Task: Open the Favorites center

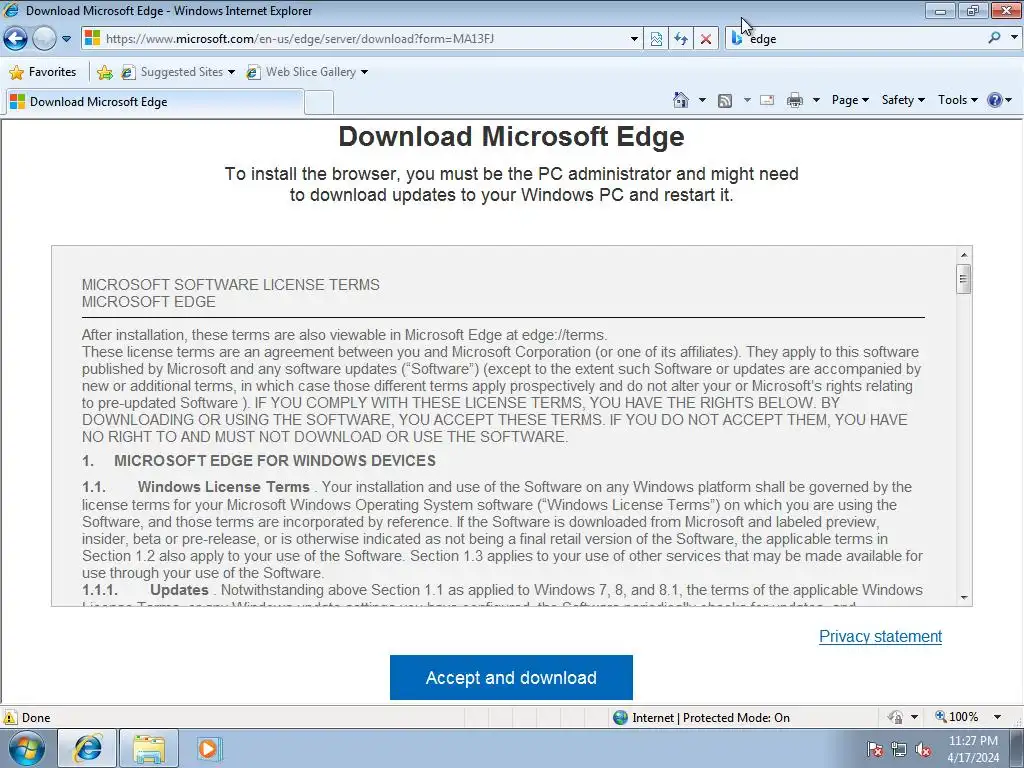Action: point(43,72)
